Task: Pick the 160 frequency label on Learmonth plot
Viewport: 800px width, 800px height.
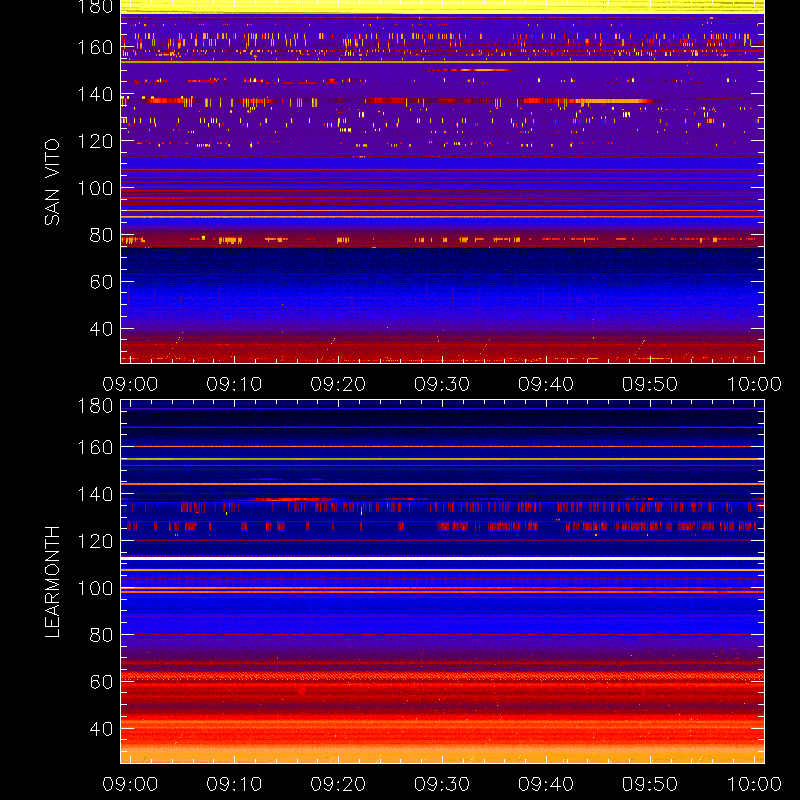Action: pyautogui.click(x=95, y=447)
